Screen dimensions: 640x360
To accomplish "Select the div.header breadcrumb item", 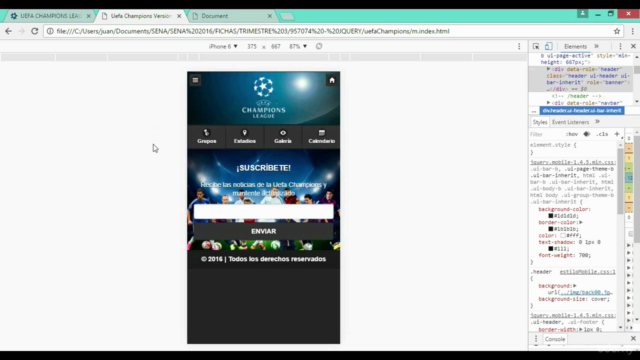I will (582, 111).
